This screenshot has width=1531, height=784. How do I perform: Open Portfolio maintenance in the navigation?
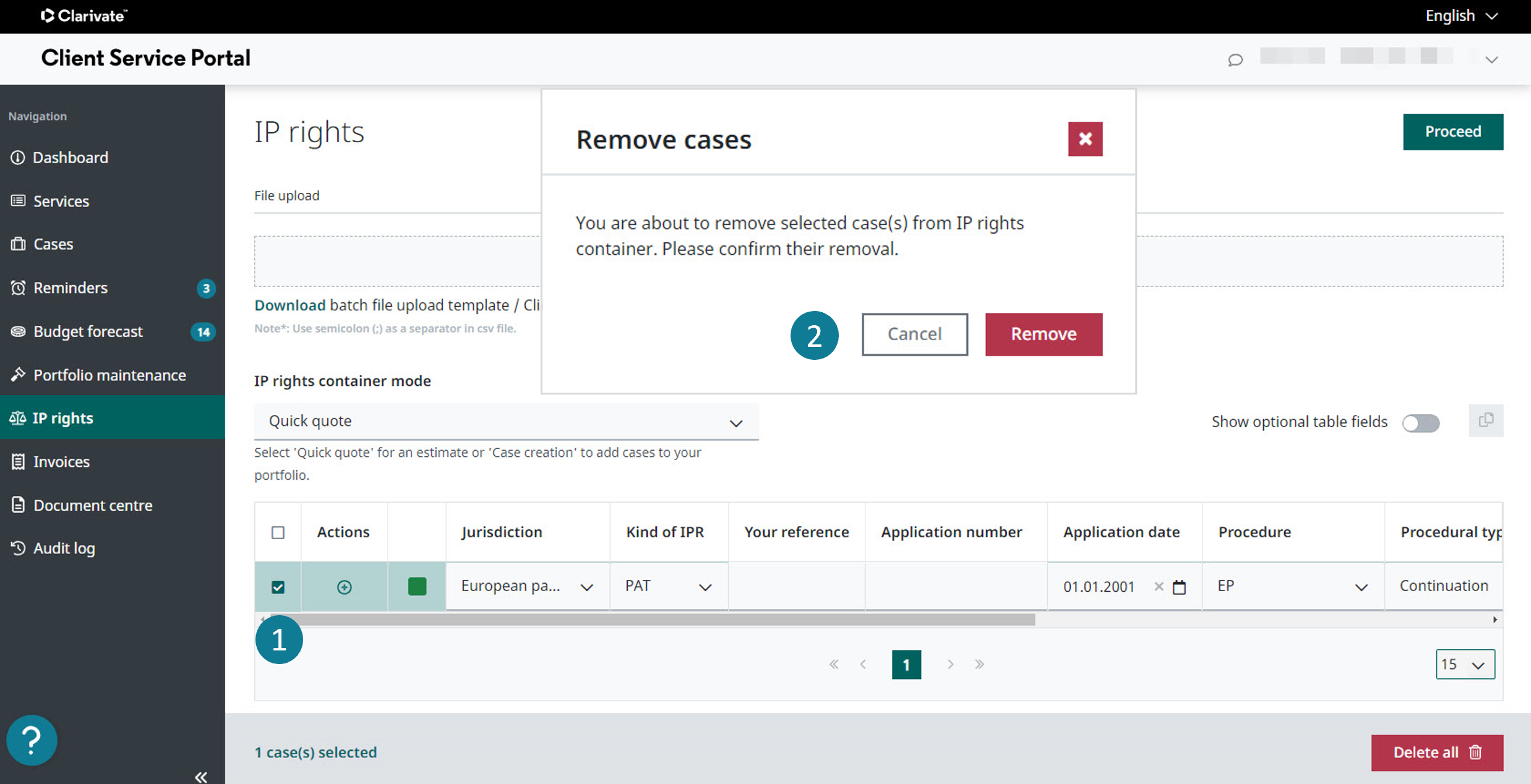pos(109,375)
